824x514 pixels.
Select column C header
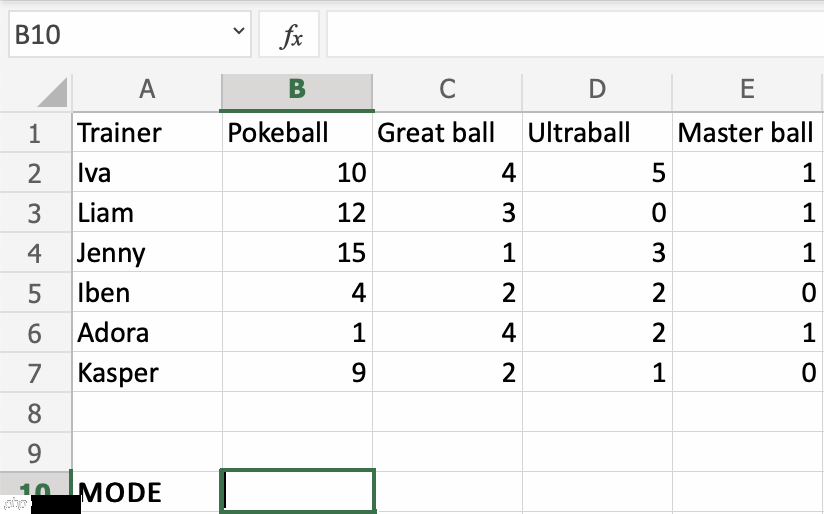point(447,89)
